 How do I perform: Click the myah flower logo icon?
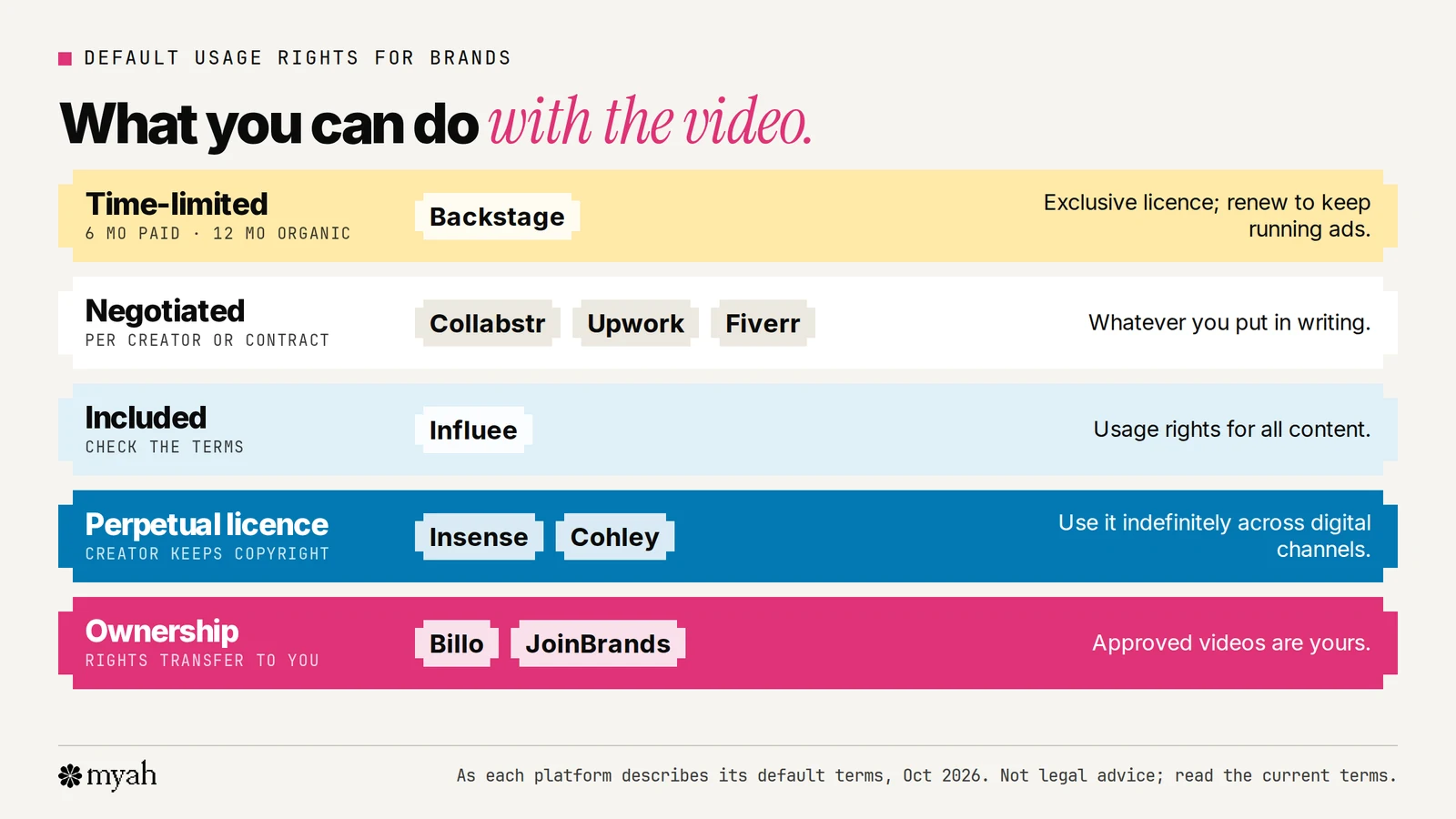click(x=70, y=775)
